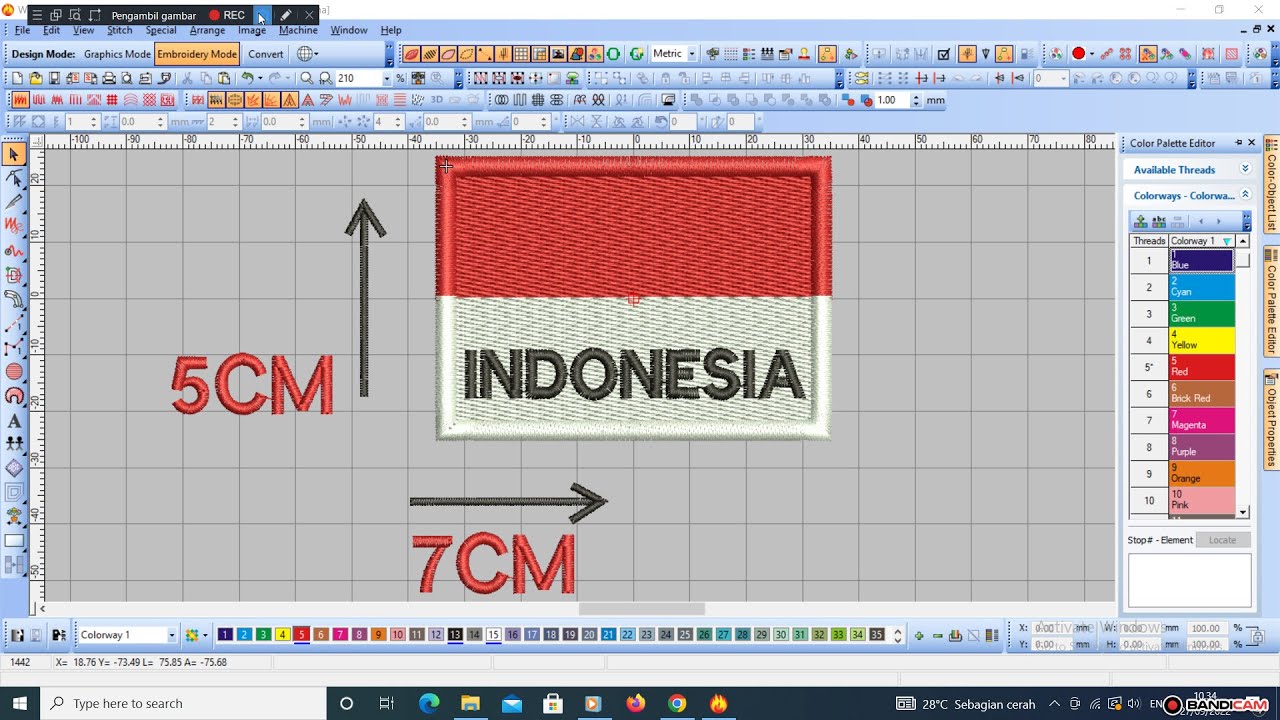Click the 1.00 mm offset input field
The height and width of the screenshot is (720, 1280).
click(891, 100)
